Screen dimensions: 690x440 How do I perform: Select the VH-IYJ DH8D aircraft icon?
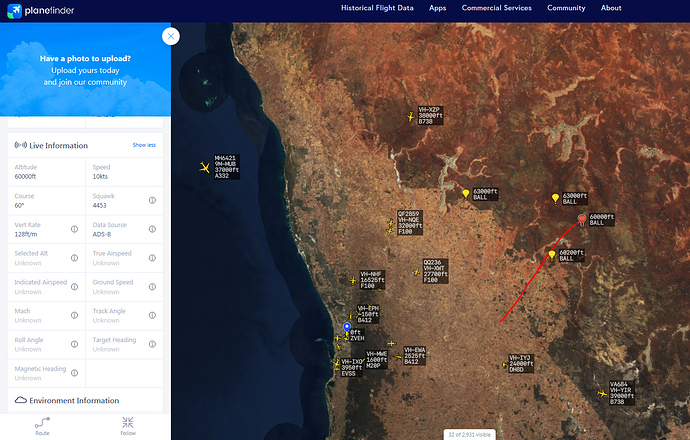[x=505, y=364]
